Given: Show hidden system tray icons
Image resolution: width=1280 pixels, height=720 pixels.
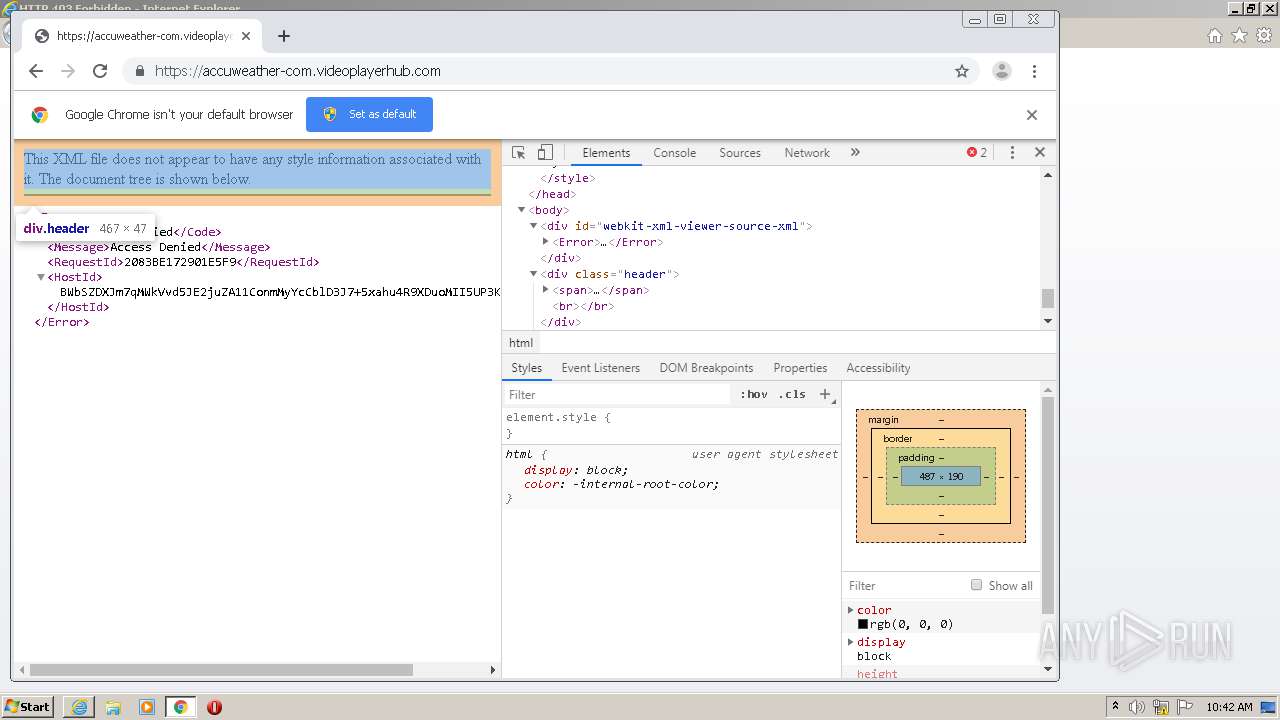Looking at the screenshot, I should tap(1117, 707).
